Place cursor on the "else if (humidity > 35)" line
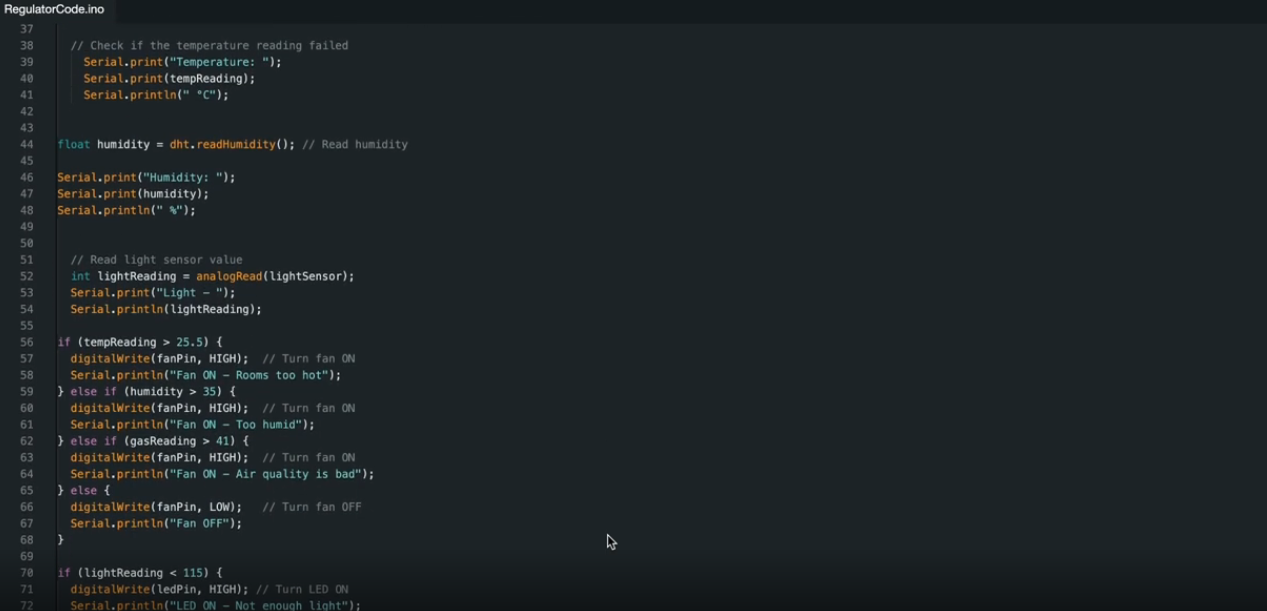Viewport: 1267px width, 611px height. point(152,392)
